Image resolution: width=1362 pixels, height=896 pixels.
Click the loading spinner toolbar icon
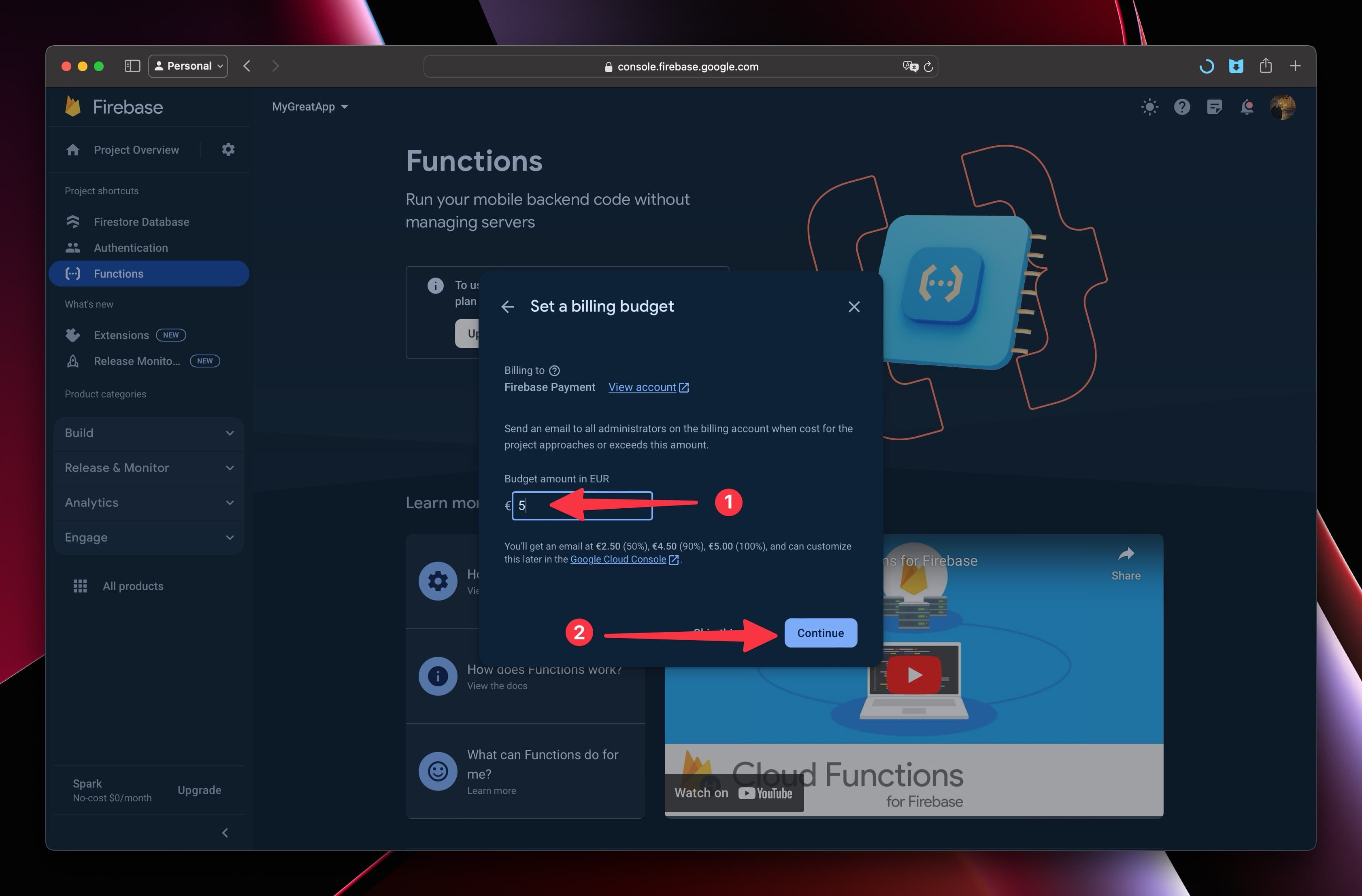(1207, 66)
